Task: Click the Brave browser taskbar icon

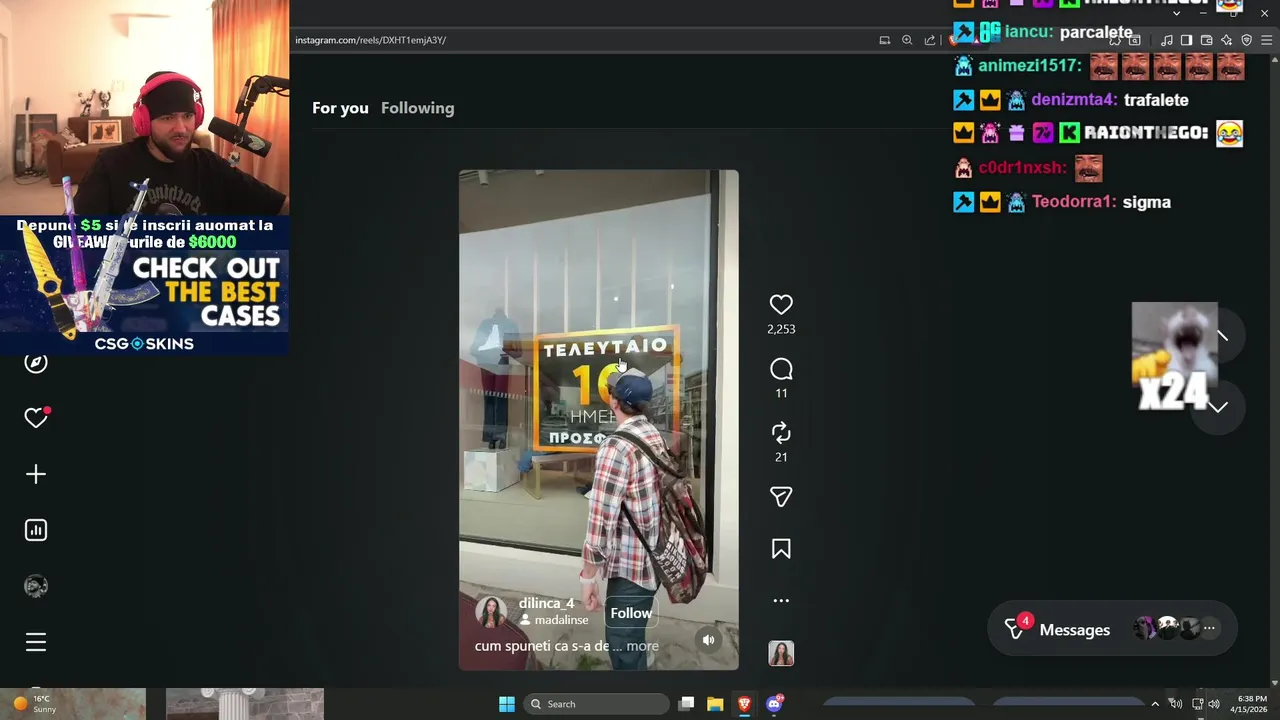Action: 744,704
